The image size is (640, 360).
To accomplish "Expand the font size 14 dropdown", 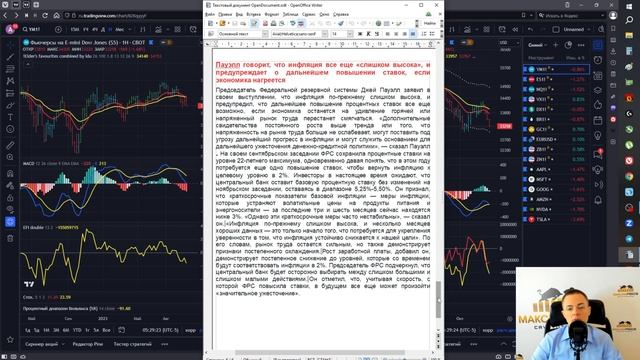I will (x=350, y=34).
